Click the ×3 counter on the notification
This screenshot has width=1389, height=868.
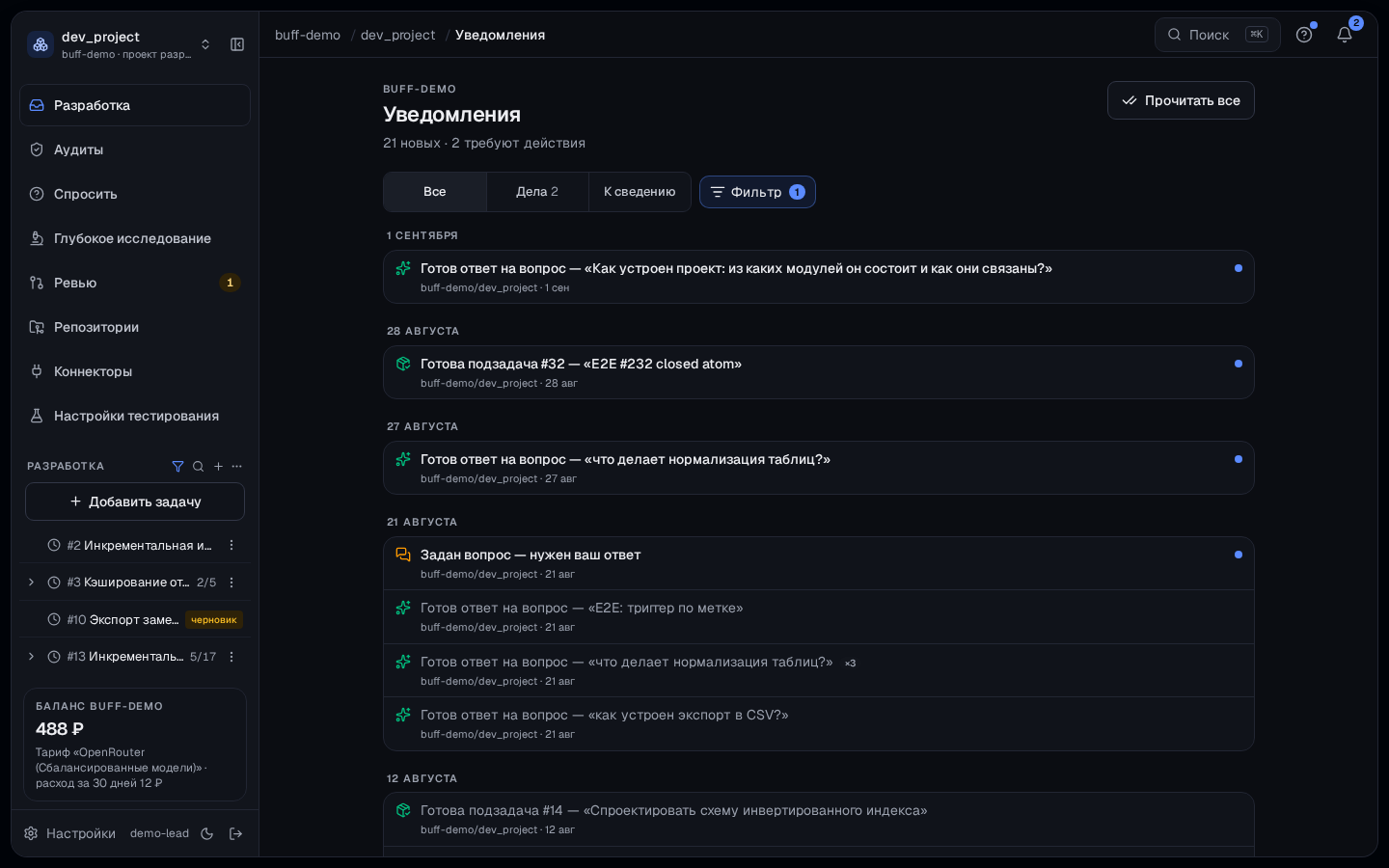(850, 663)
